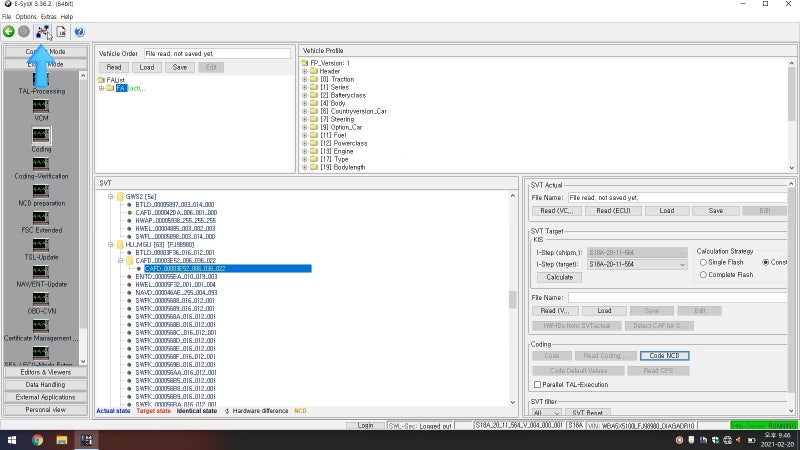This screenshot has height=450, width=800.
Task: Click the Login button in status bar
Action: (365, 426)
